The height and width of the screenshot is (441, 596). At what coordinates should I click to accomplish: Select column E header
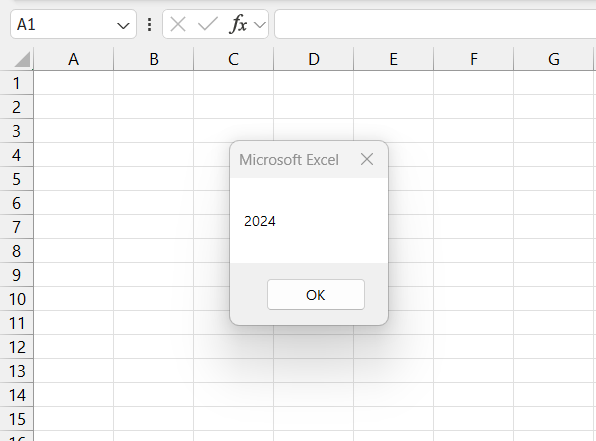(393, 59)
